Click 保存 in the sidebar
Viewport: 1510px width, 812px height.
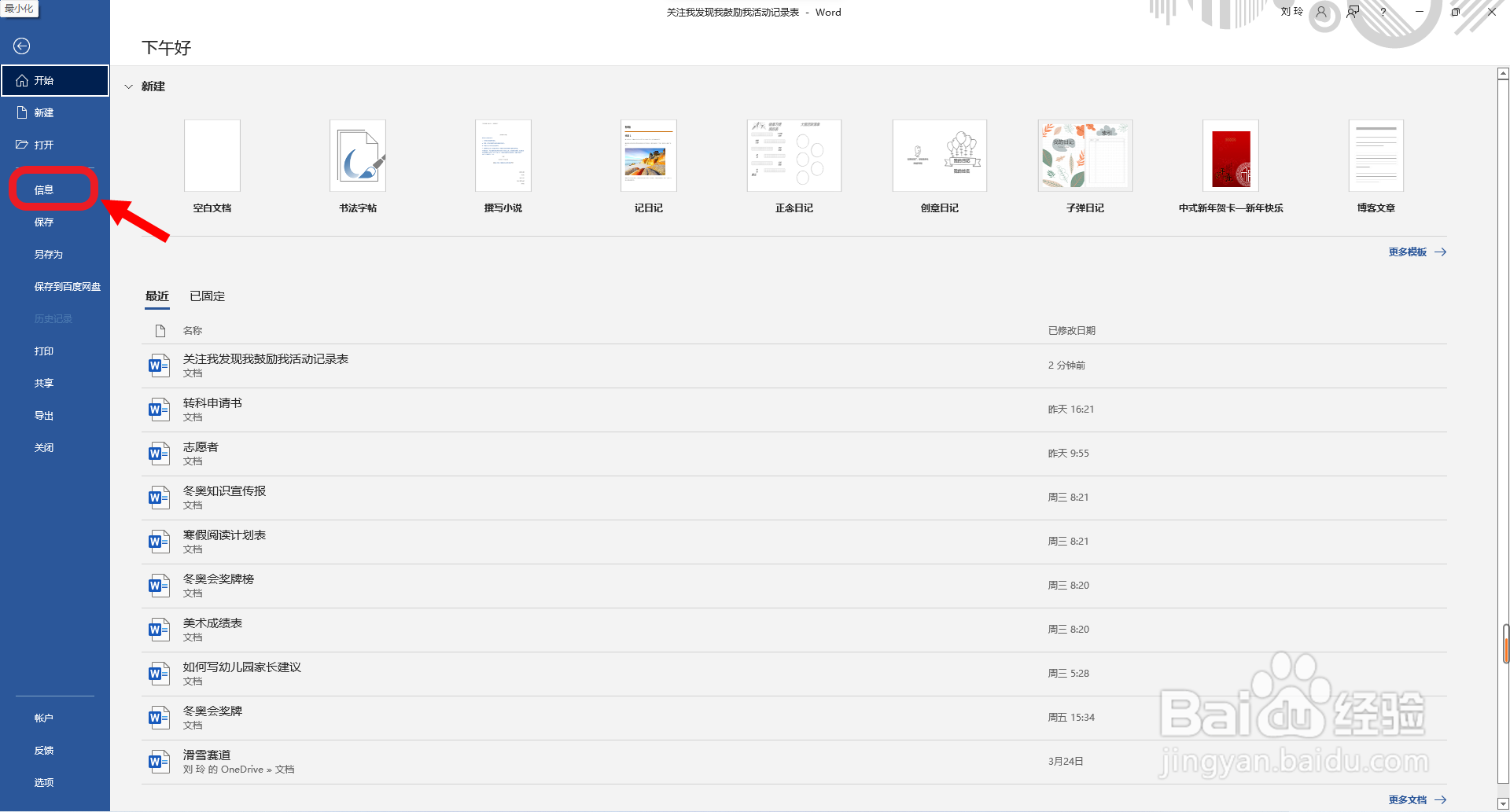tap(55, 222)
